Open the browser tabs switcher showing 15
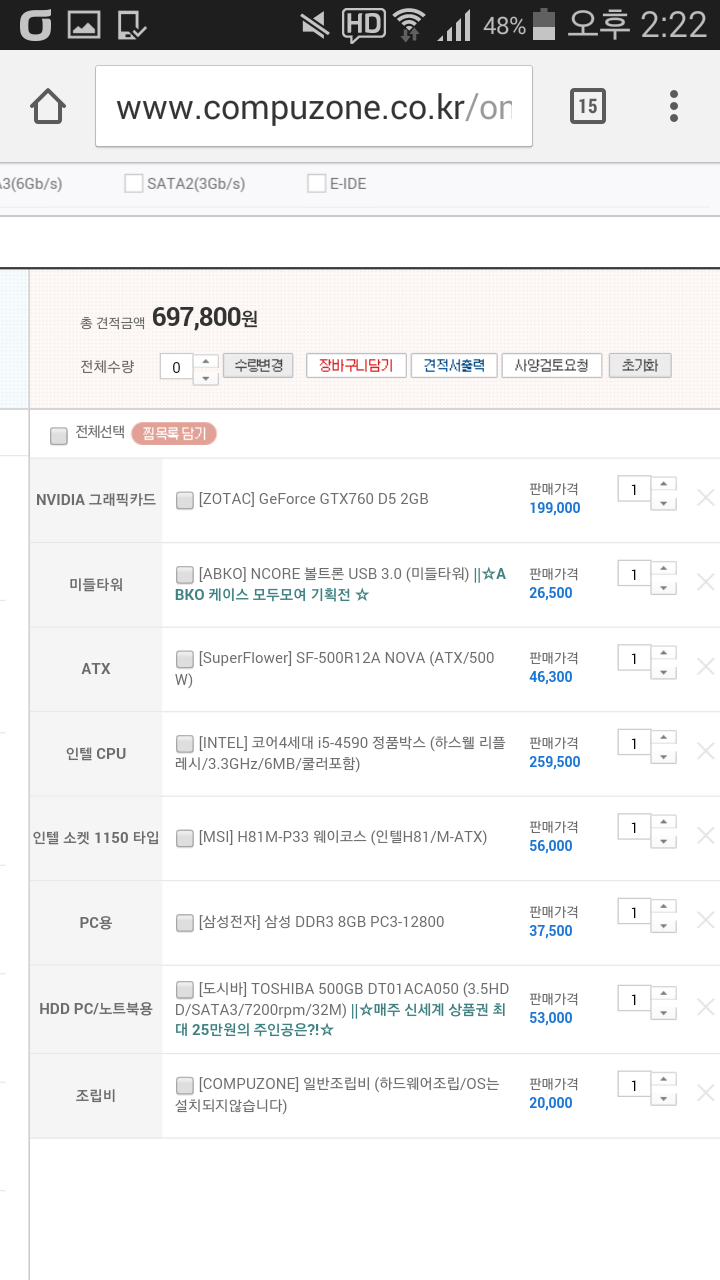Image resolution: width=720 pixels, height=1280 pixels. [x=588, y=106]
